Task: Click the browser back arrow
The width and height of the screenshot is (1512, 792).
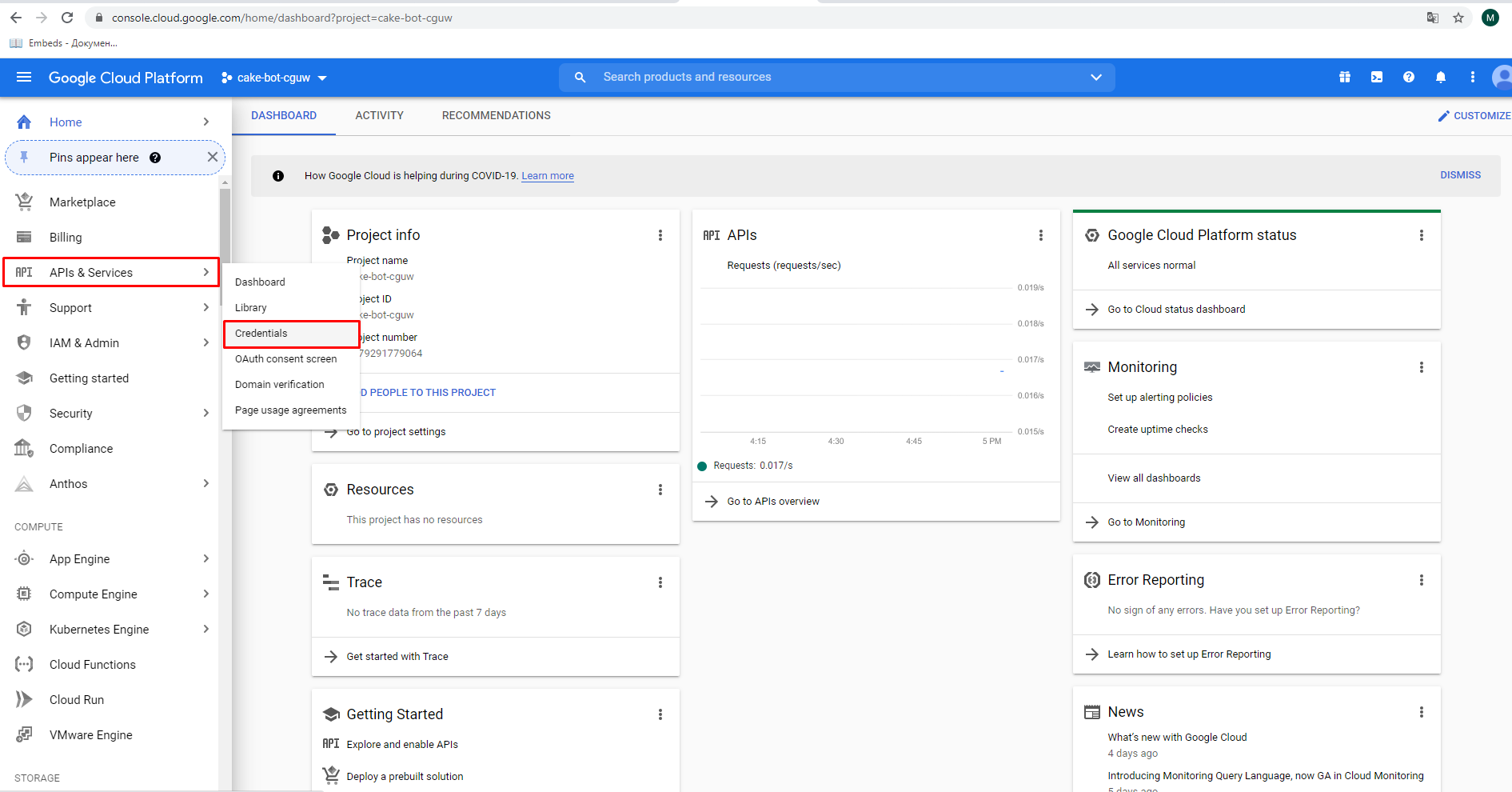Action: [x=16, y=18]
